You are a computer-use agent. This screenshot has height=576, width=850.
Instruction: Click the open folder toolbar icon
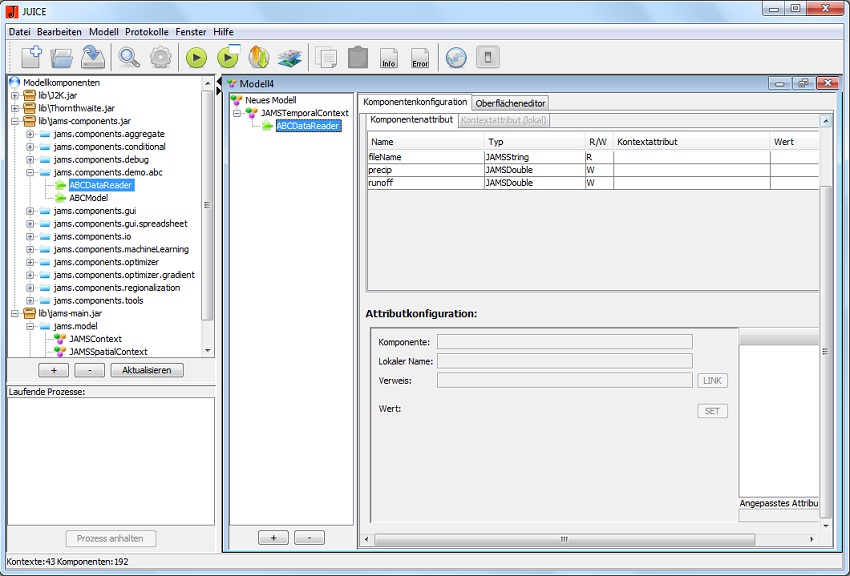click(x=62, y=57)
